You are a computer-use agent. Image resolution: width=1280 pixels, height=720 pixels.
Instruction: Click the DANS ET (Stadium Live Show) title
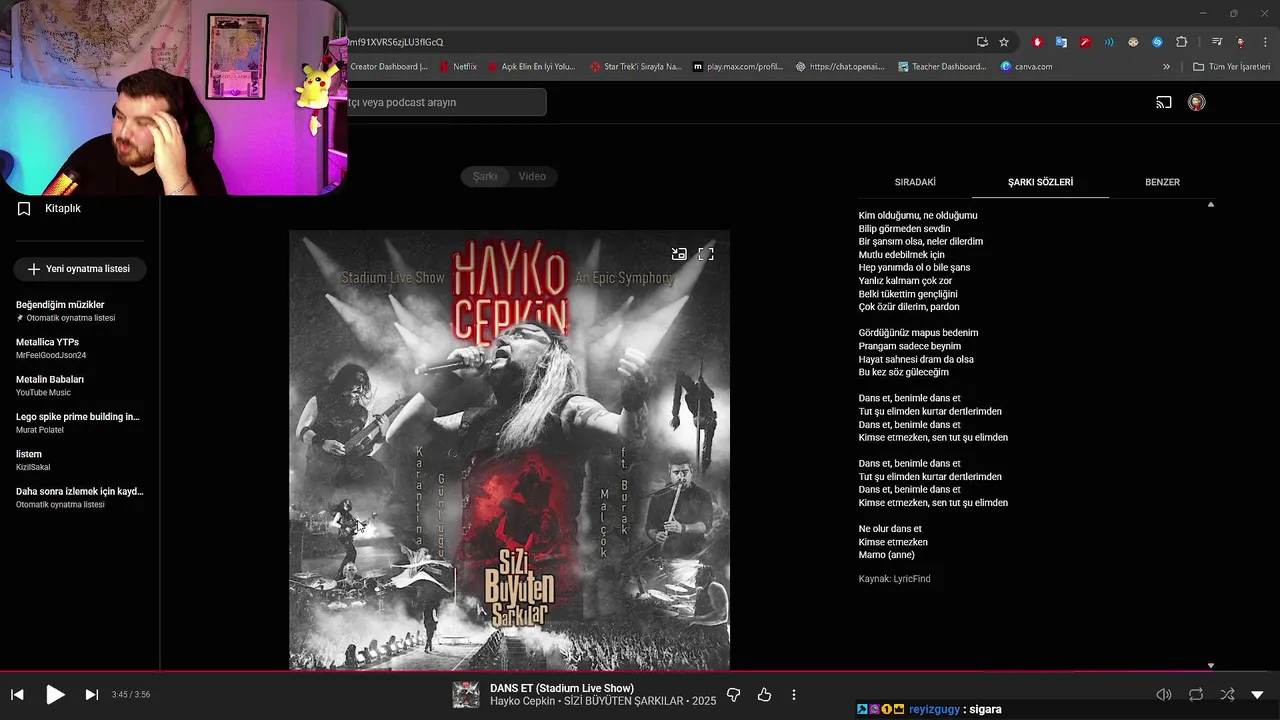562,688
